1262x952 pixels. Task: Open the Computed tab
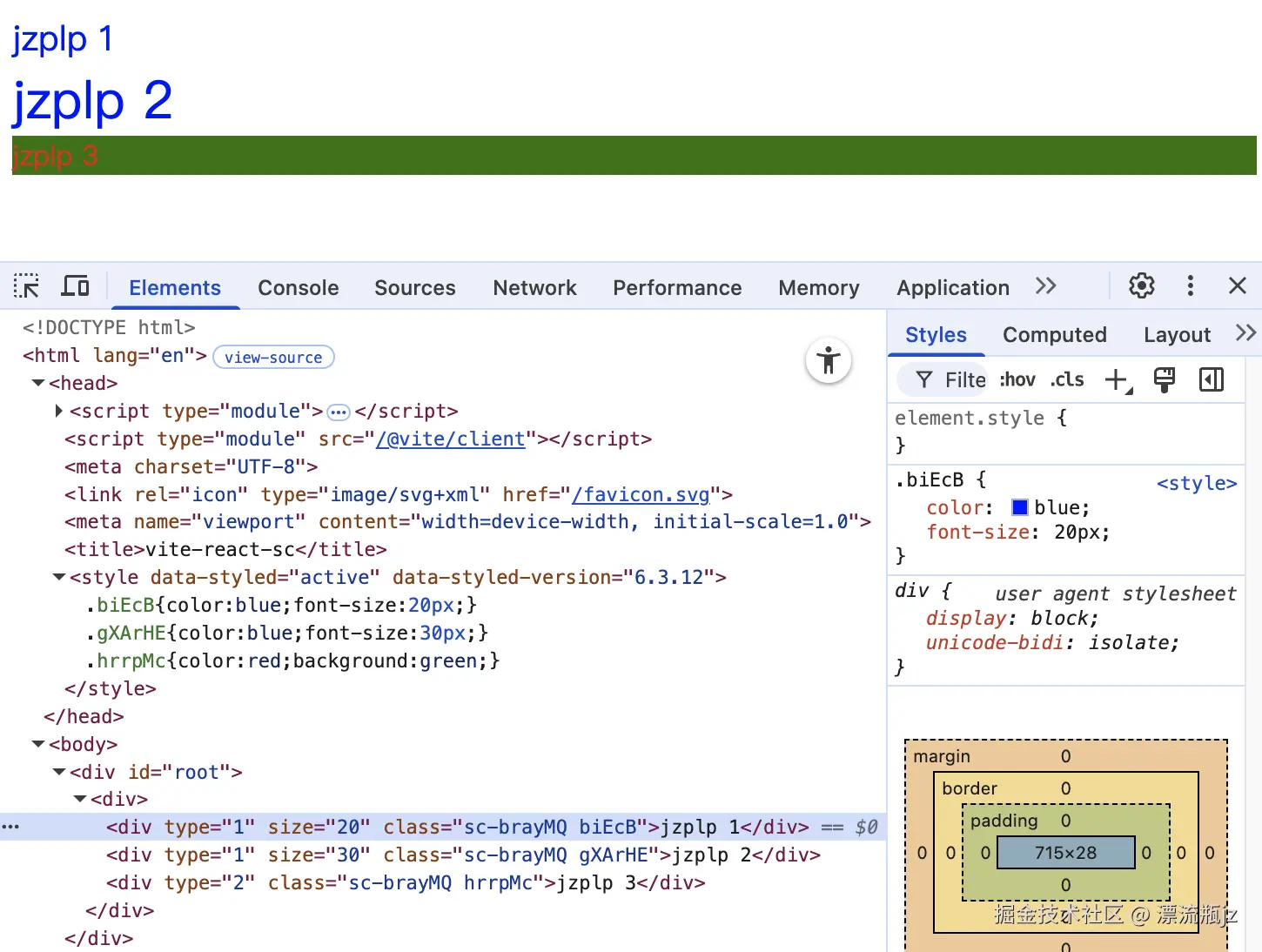click(x=1055, y=334)
